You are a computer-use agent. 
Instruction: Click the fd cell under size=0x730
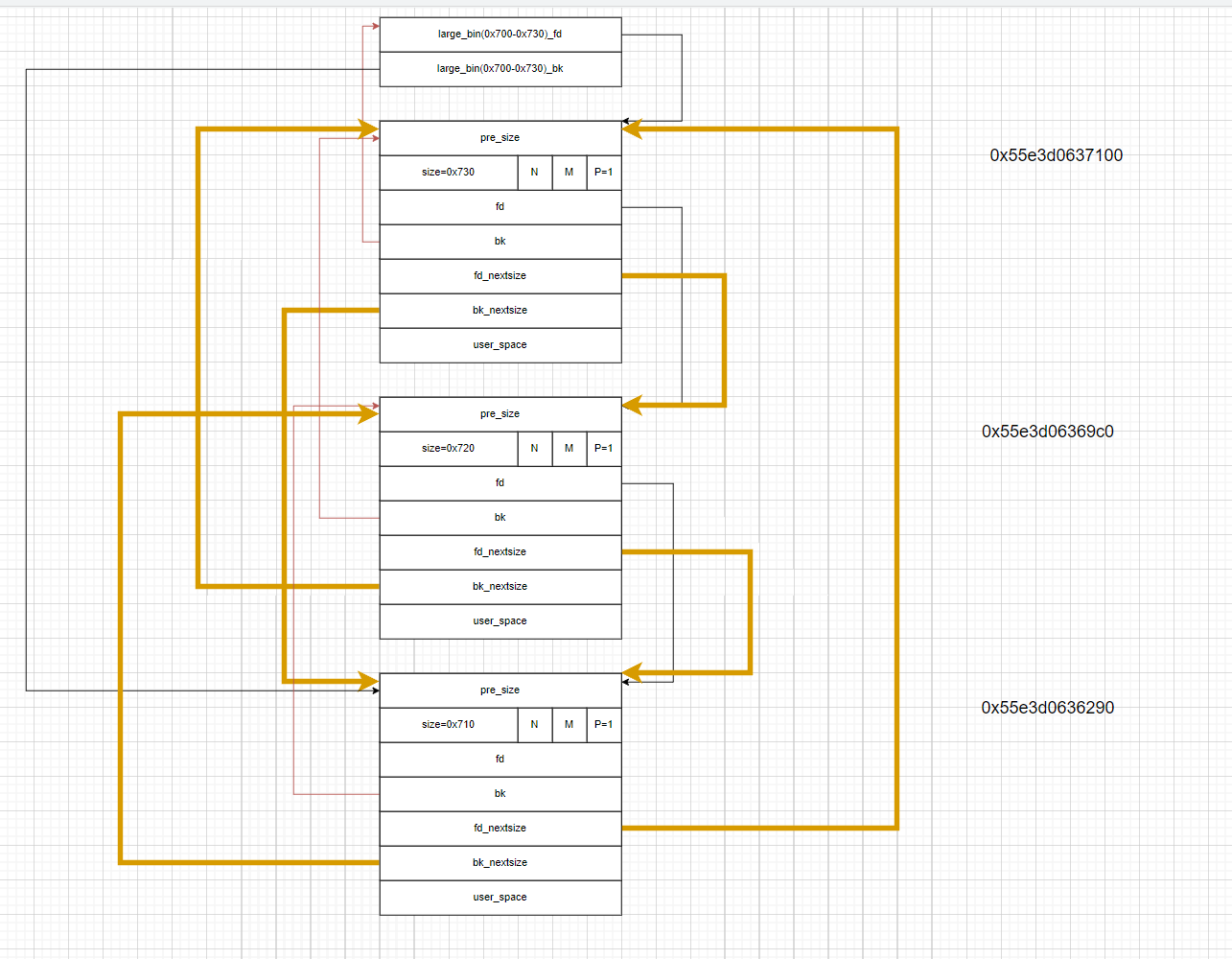tap(500, 207)
